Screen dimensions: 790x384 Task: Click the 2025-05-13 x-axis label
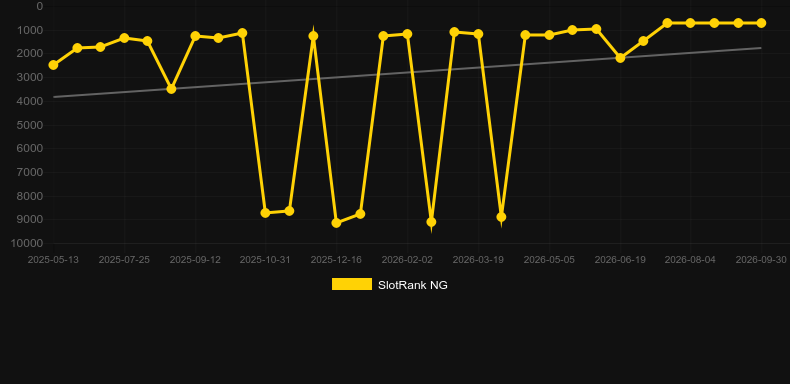coord(53,260)
